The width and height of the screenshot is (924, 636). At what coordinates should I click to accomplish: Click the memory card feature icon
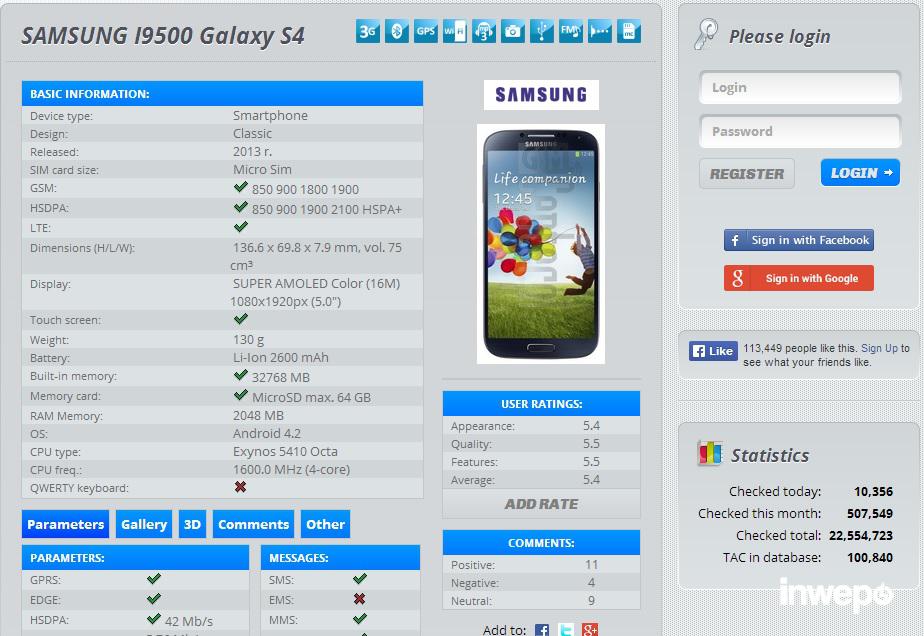coord(629,31)
